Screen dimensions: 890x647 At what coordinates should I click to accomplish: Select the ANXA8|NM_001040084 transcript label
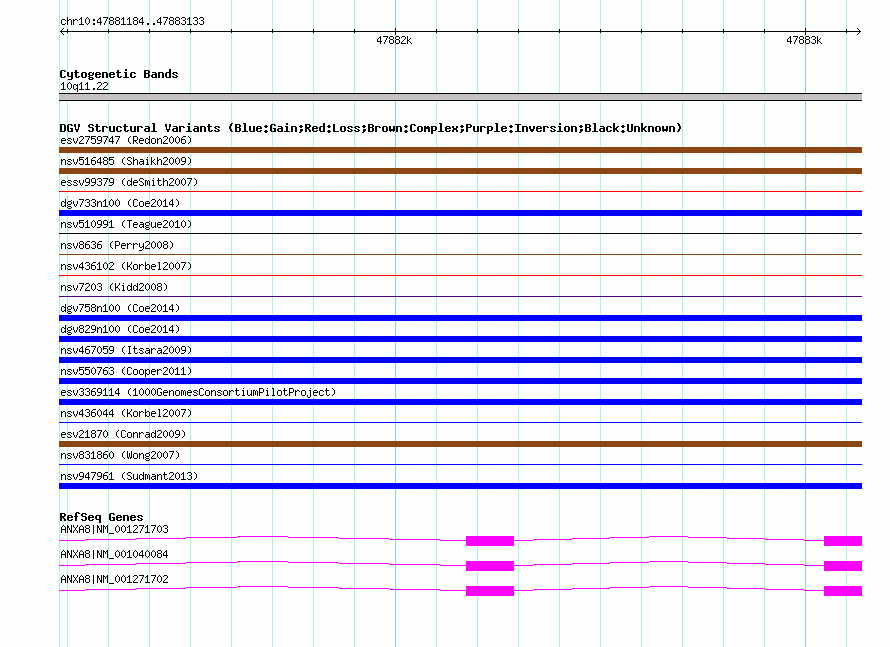click(x=114, y=554)
